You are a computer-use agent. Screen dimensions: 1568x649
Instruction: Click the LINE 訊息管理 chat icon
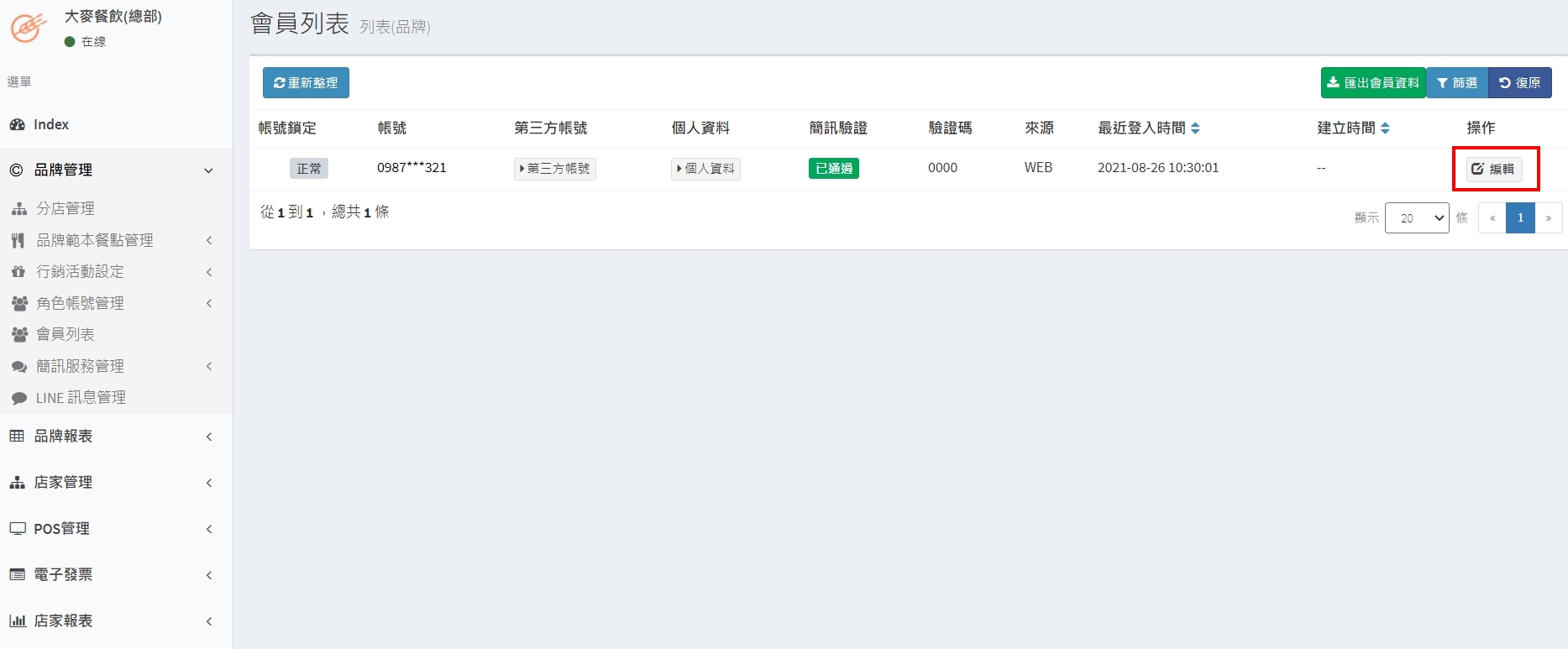click(x=18, y=398)
